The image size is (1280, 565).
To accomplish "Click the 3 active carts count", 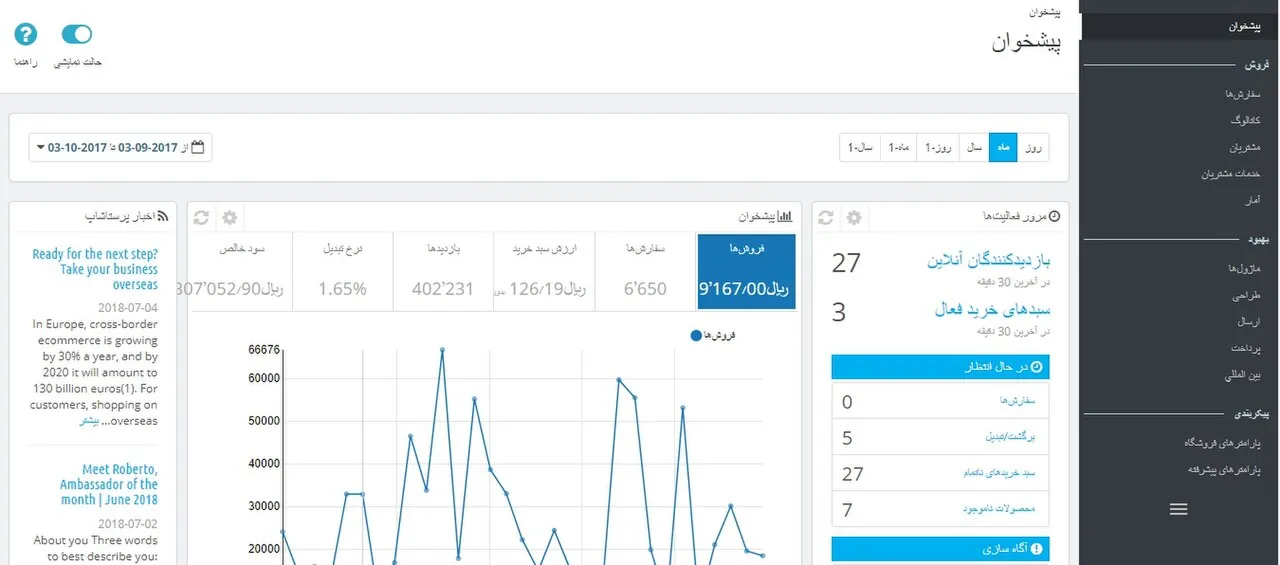I will click(x=839, y=312).
